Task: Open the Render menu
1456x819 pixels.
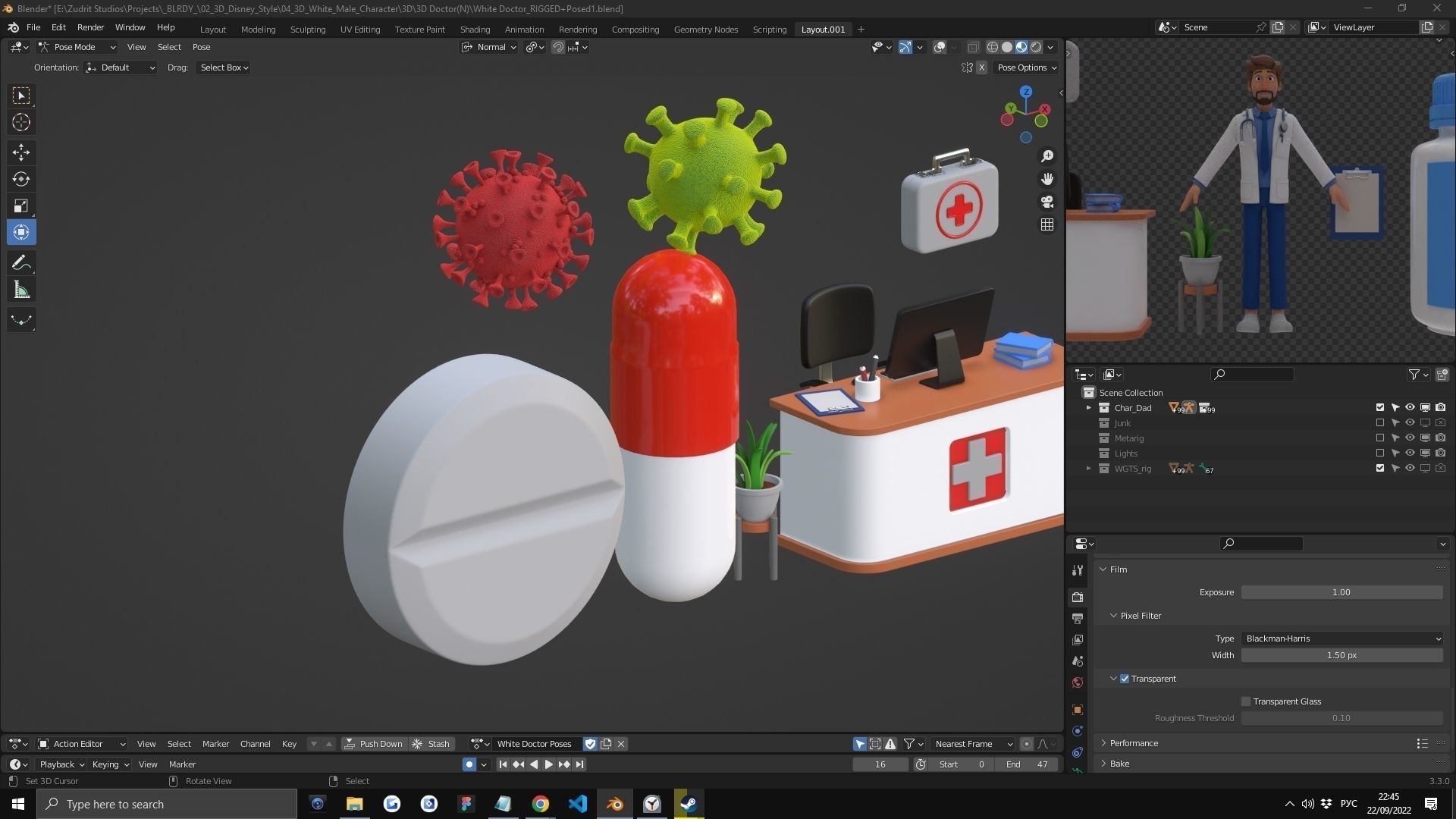Action: pyautogui.click(x=90, y=27)
